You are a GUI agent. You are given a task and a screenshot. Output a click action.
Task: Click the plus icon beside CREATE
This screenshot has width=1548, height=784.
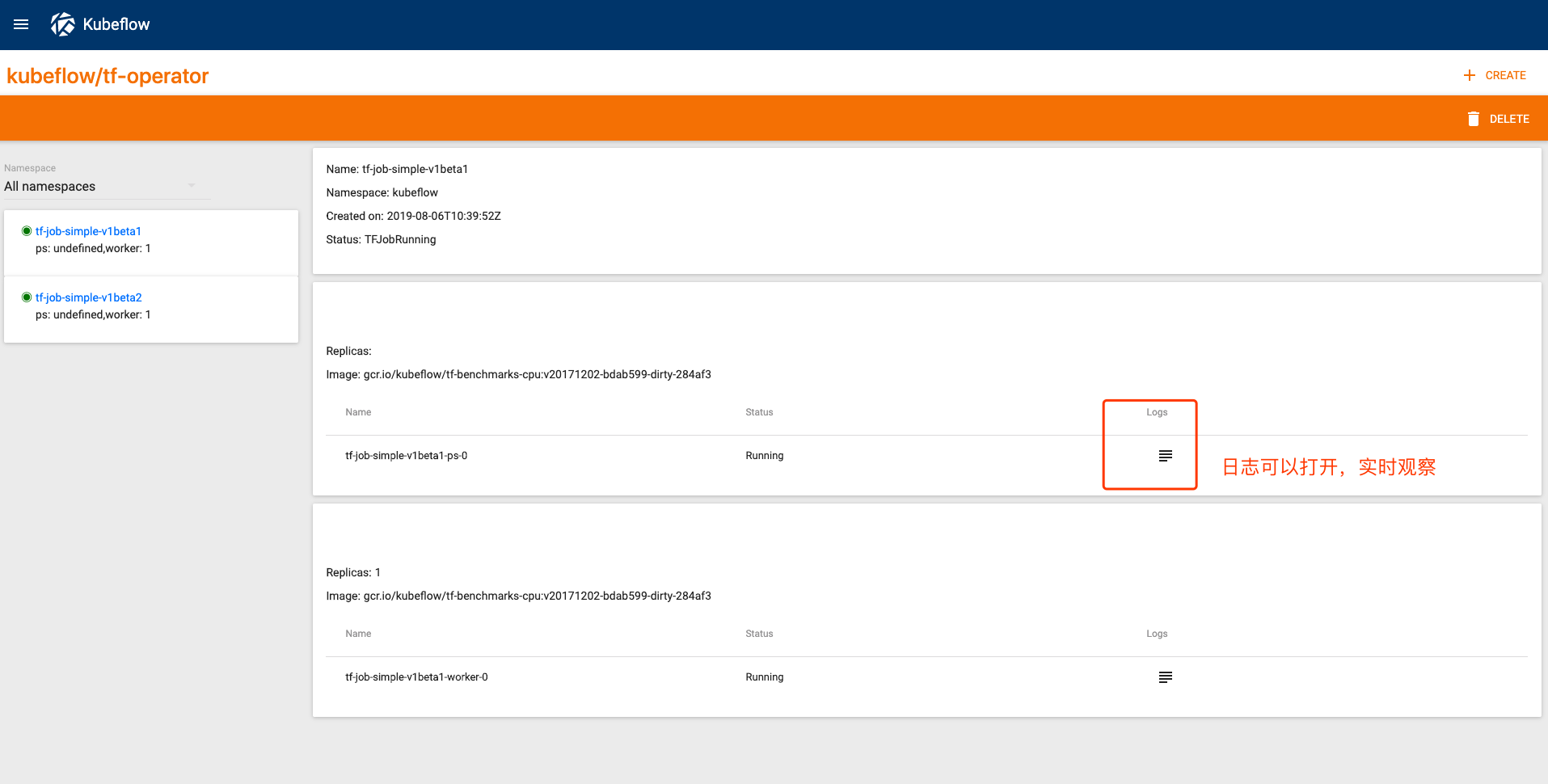(1469, 75)
